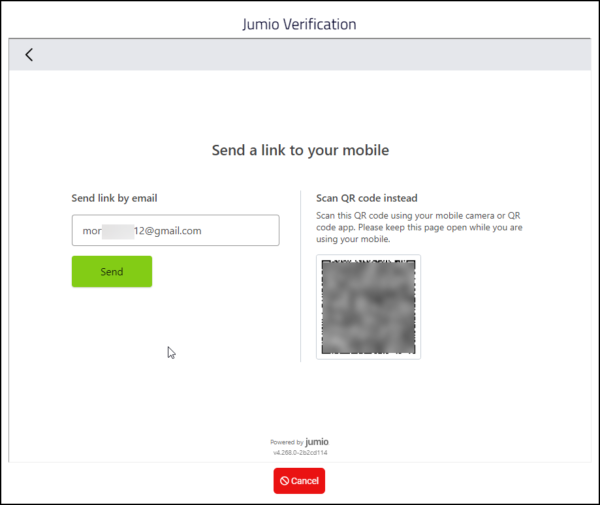Click the 'Jumio Verification' title
The height and width of the screenshot is (505, 600).
point(299,24)
